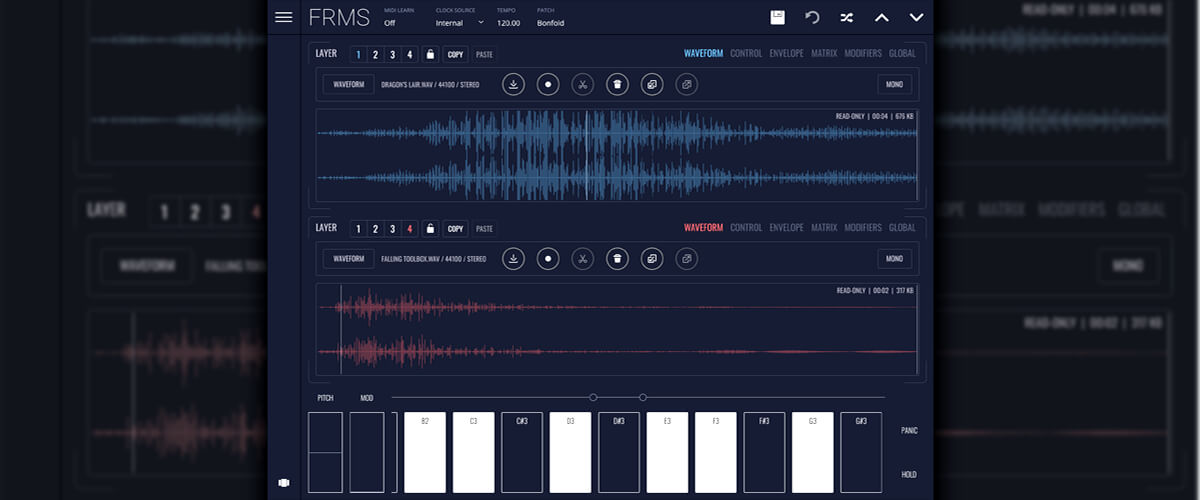The height and width of the screenshot is (500, 1200).
Task: Switch lower layer panel to Matrix tab
Action: [x=824, y=227]
